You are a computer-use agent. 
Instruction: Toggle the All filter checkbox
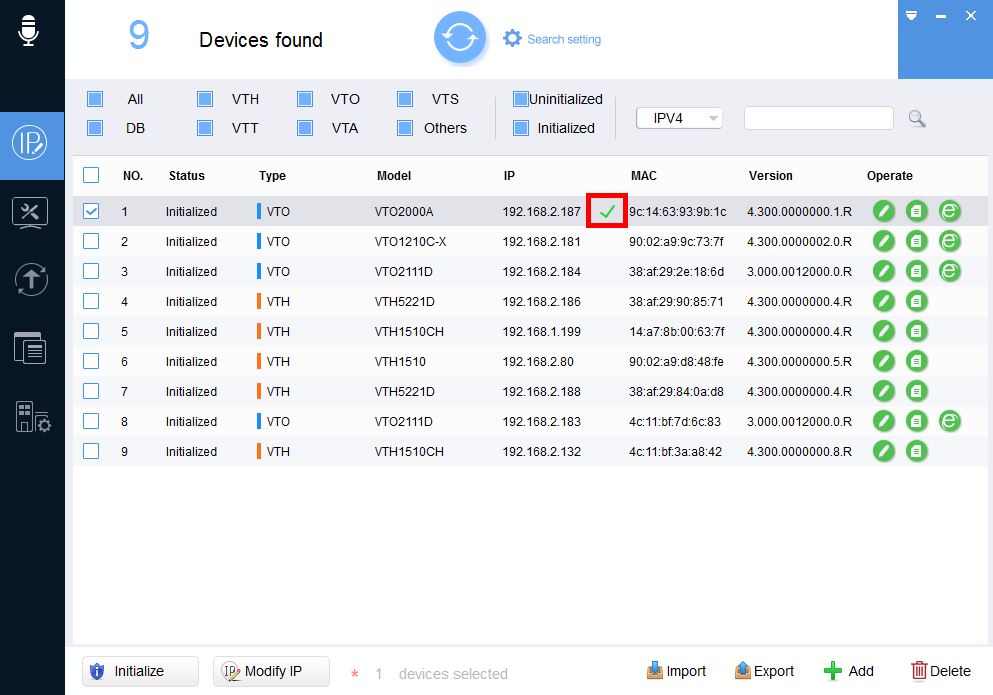click(x=95, y=99)
